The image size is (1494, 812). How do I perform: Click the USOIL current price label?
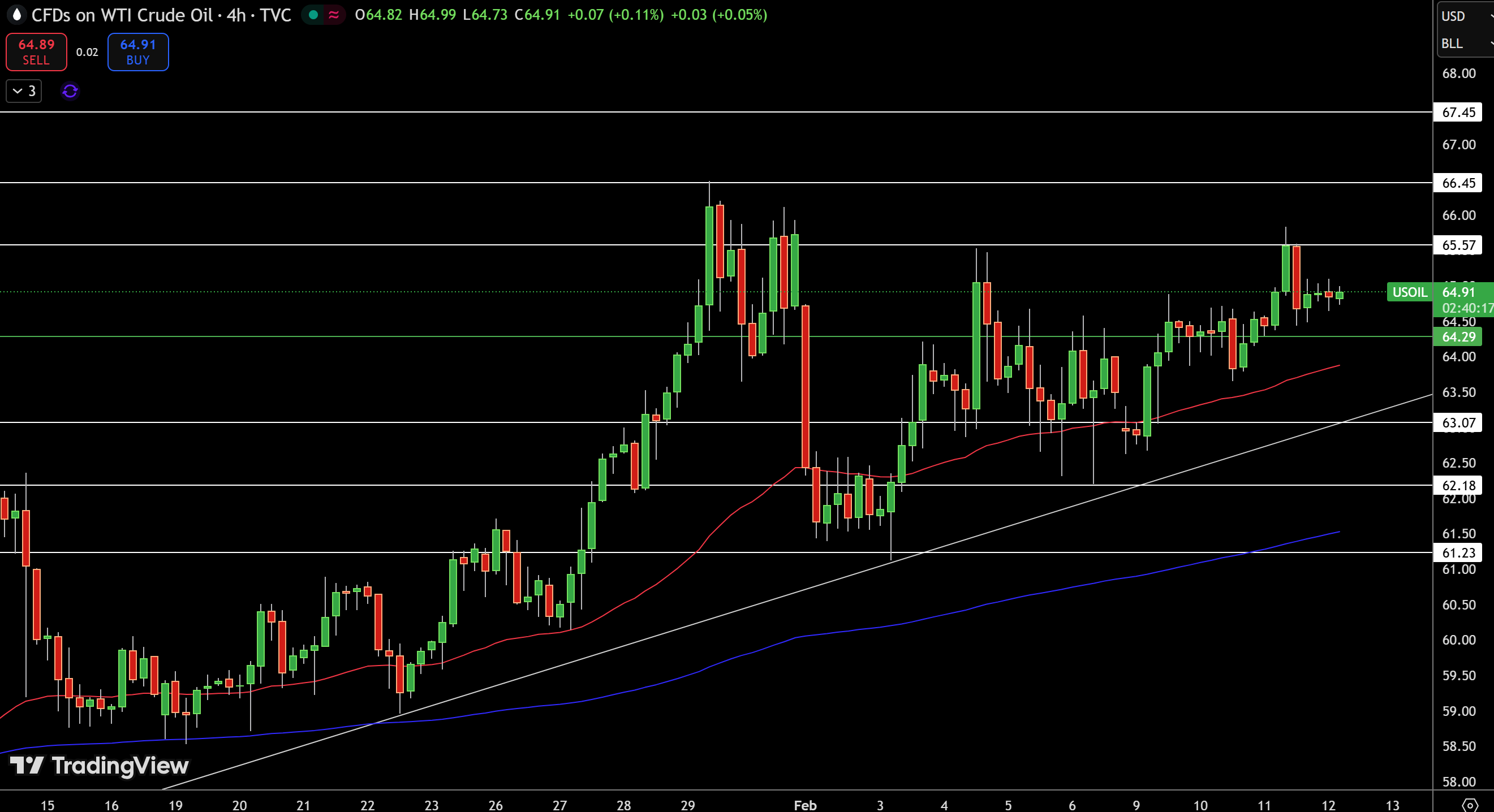point(1409,292)
